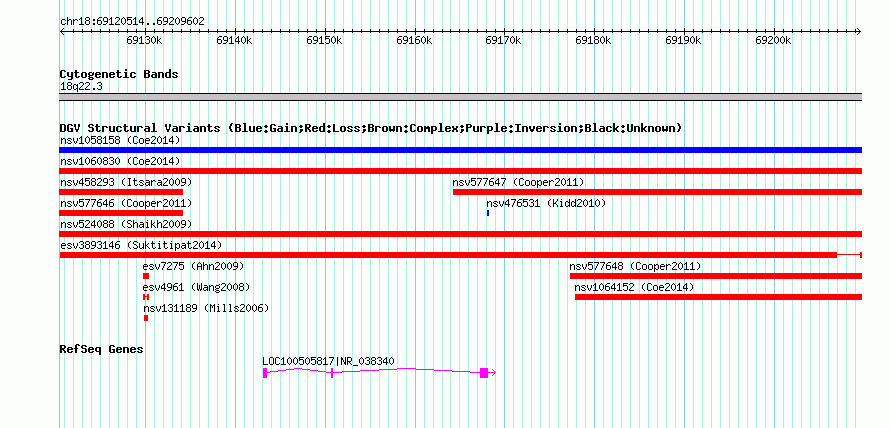Open the nsv458293 (Itsara2009) label
Viewport: 890px width, 428px height.
(x=126, y=182)
